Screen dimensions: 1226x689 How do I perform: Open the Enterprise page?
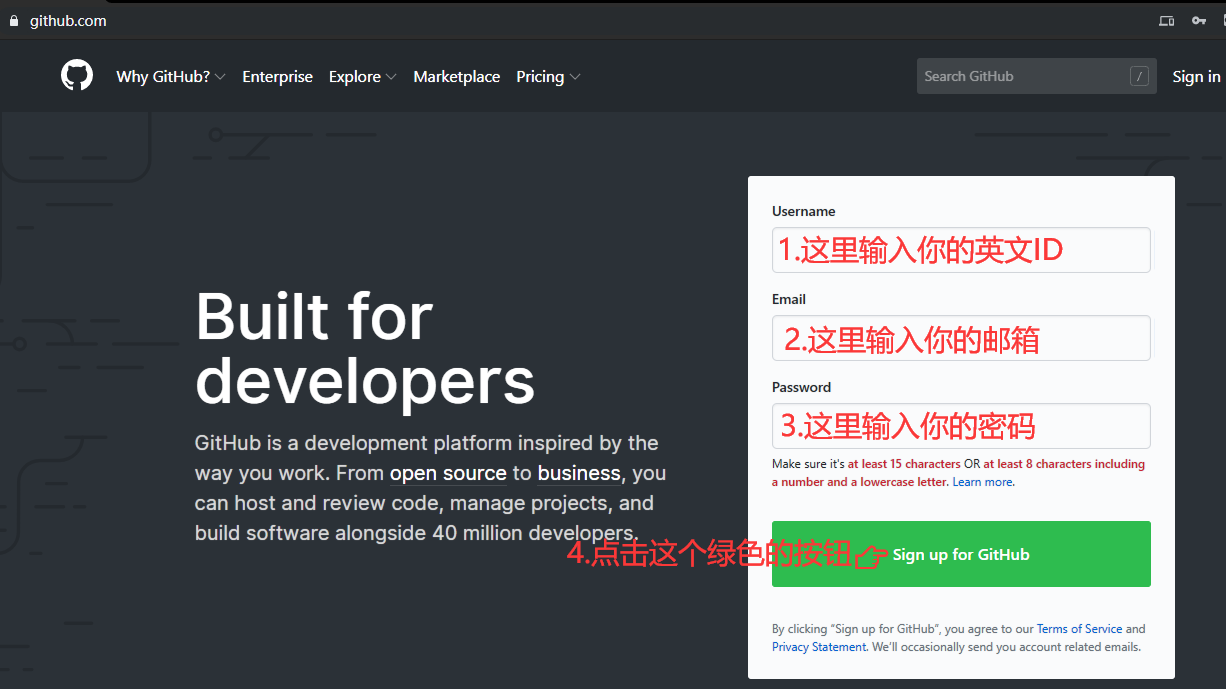tap(277, 77)
